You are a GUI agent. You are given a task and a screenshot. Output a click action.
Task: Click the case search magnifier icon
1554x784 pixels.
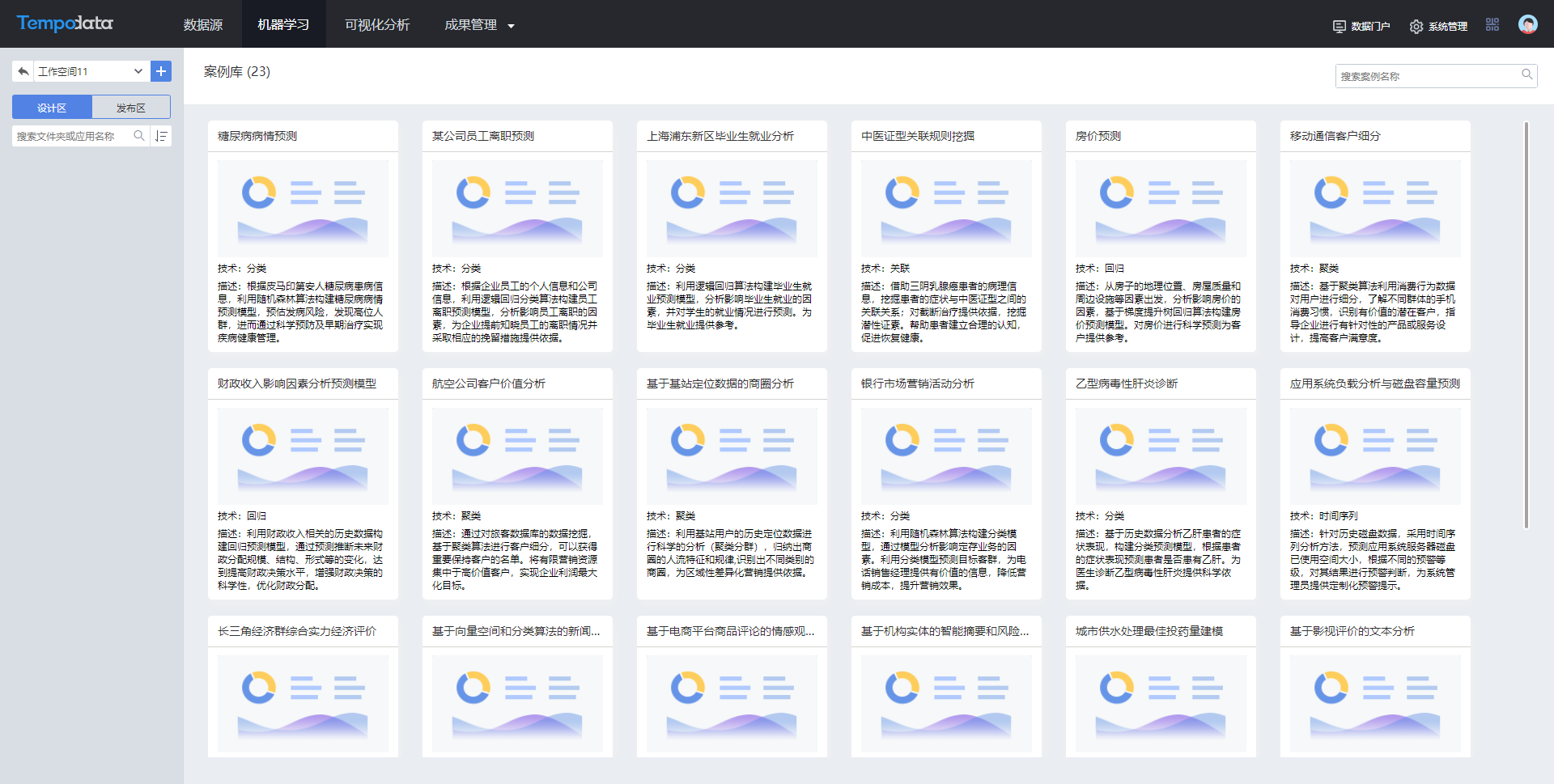coord(1526,75)
